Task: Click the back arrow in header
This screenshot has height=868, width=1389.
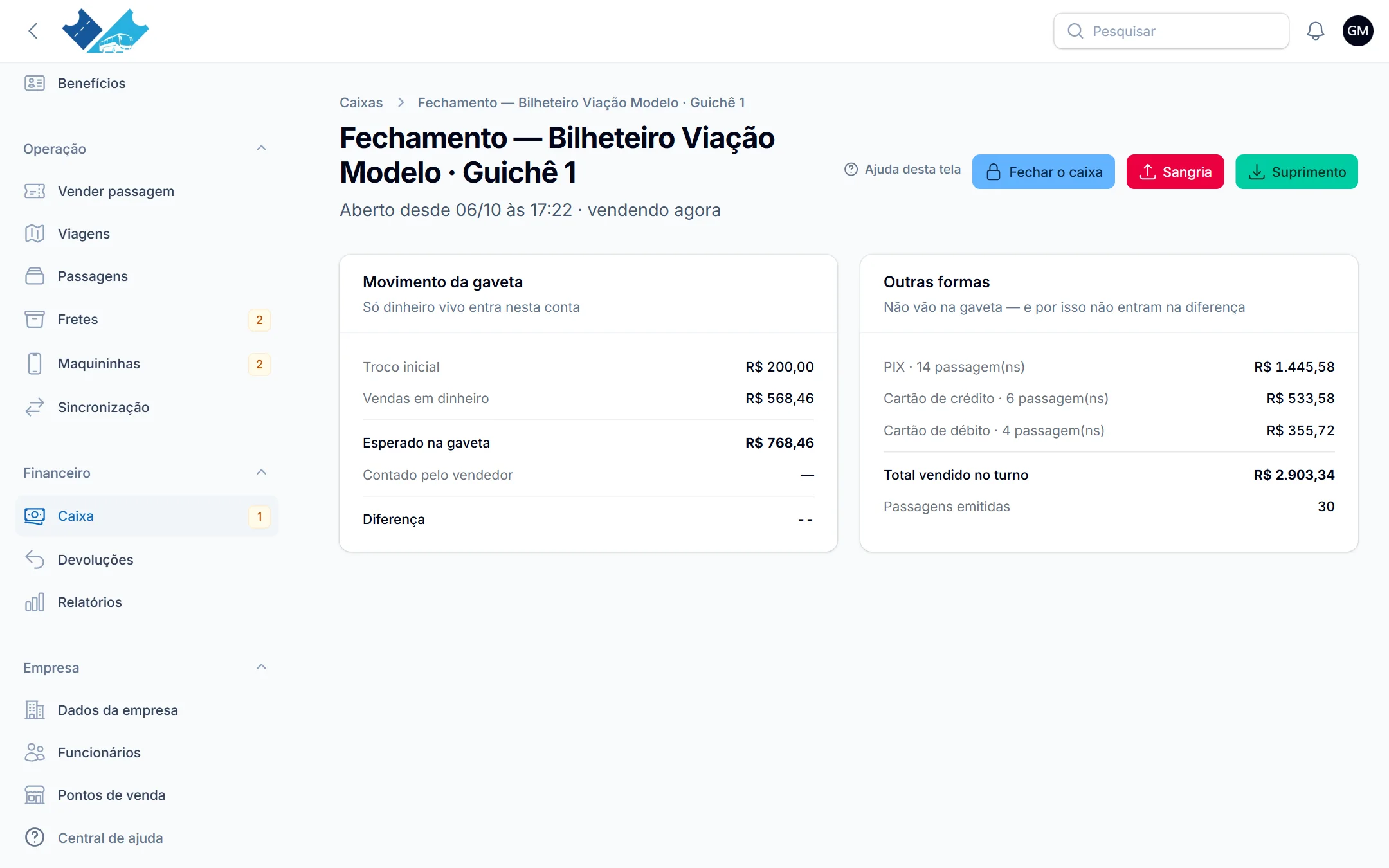Action: tap(33, 31)
